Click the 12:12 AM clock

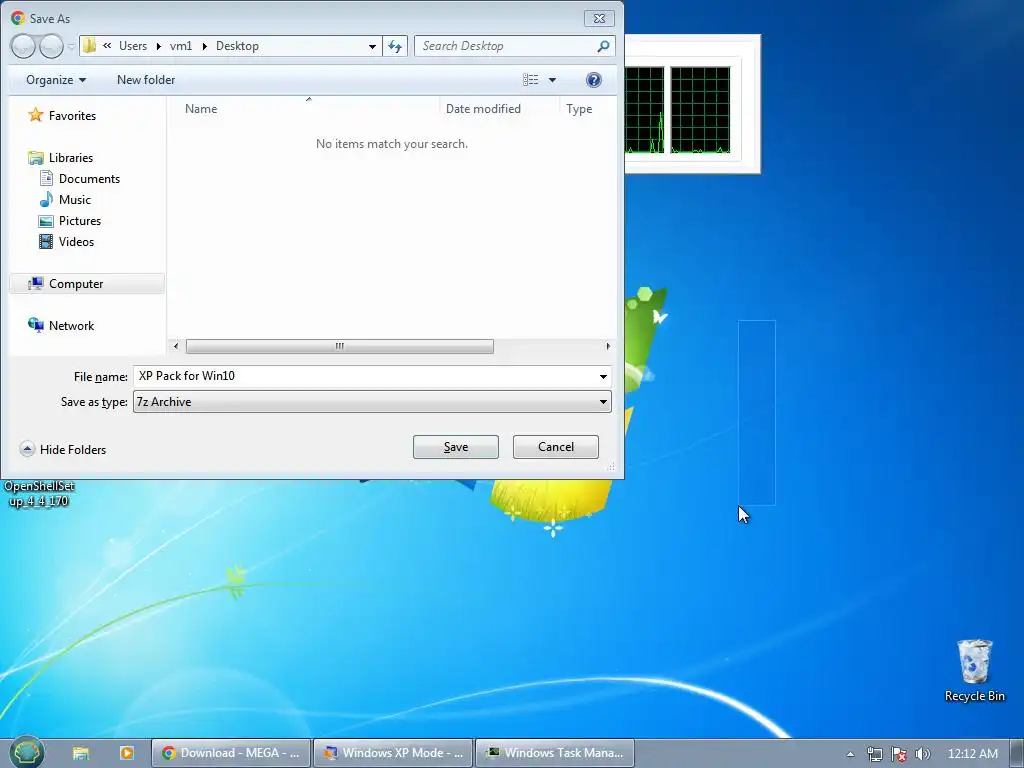(x=973, y=754)
